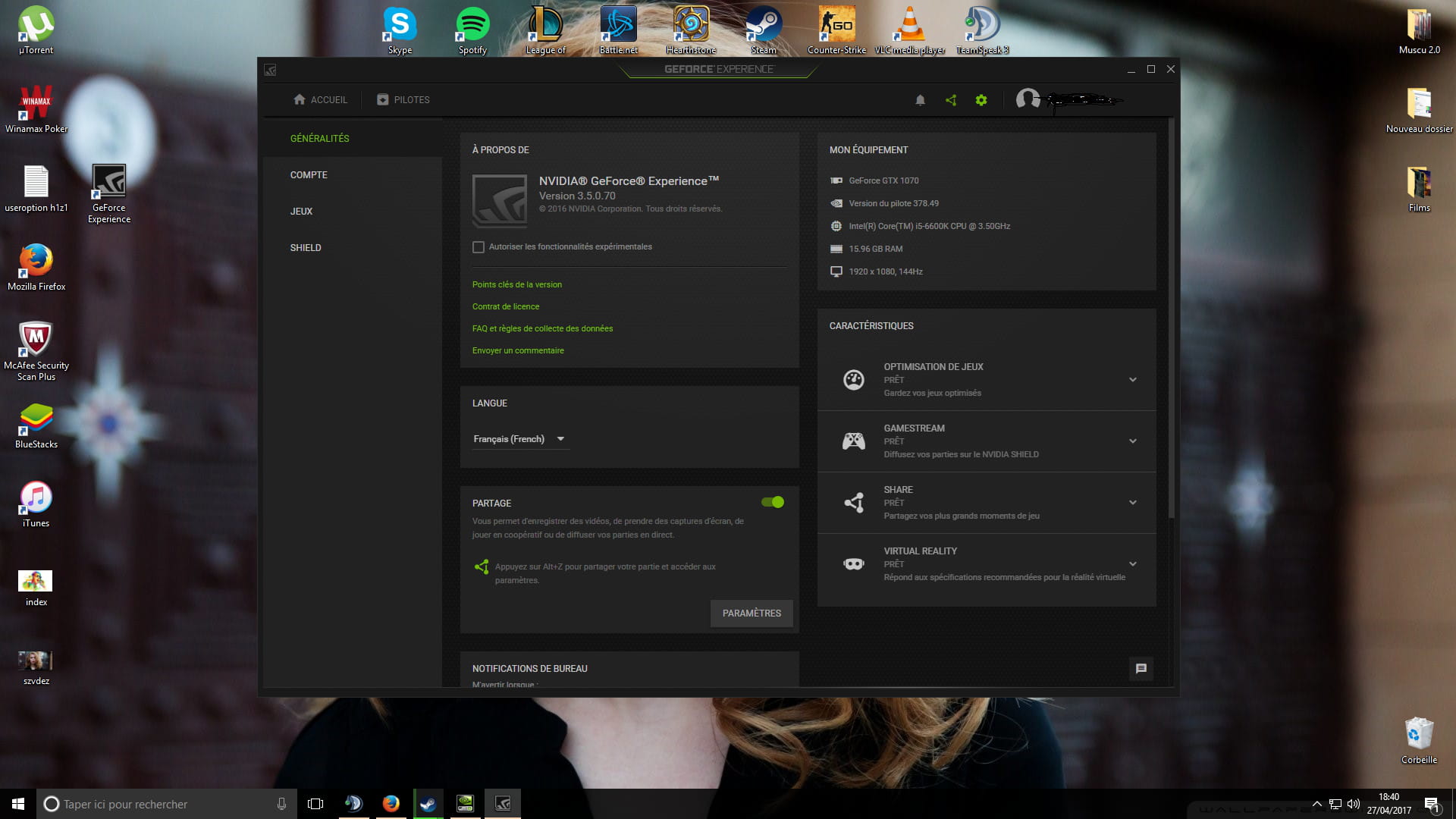Show hidden system tray icons

(1317, 804)
